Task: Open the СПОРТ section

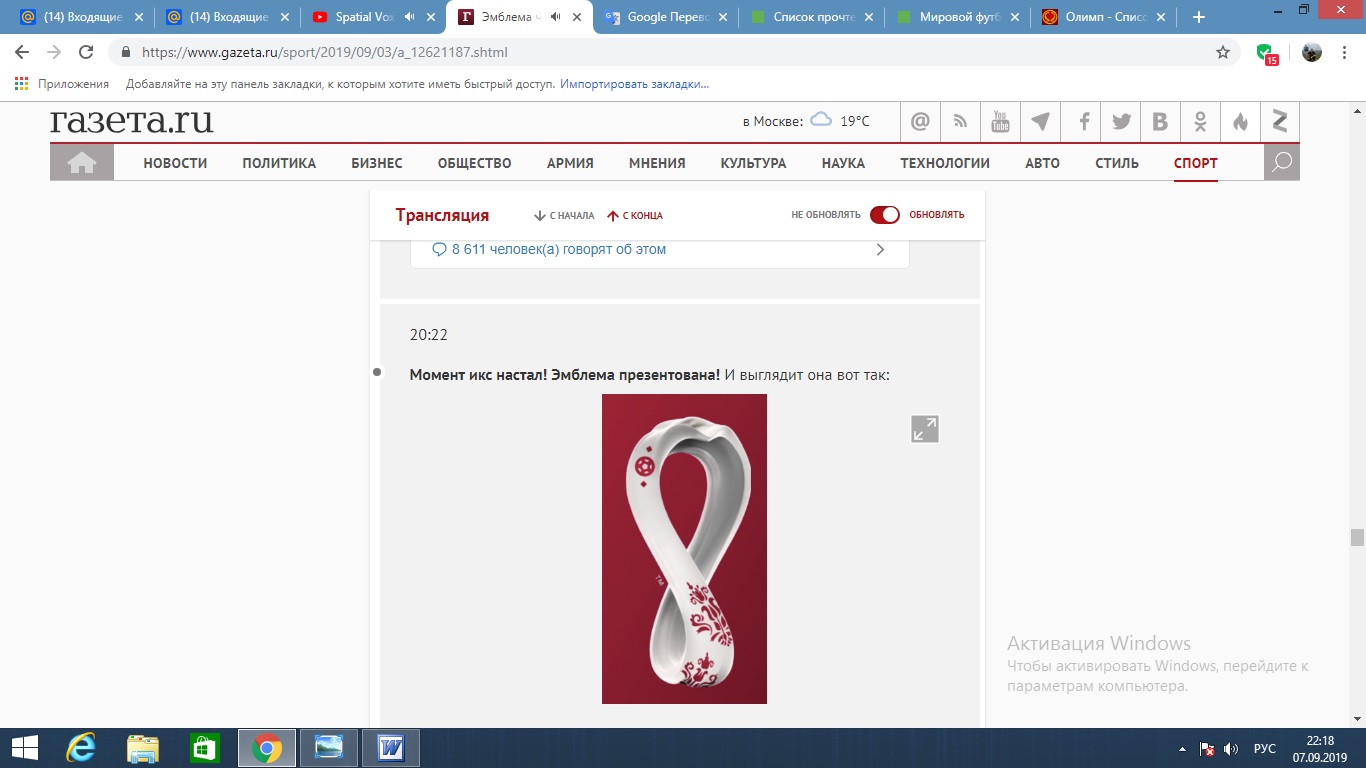Action: [x=1196, y=163]
